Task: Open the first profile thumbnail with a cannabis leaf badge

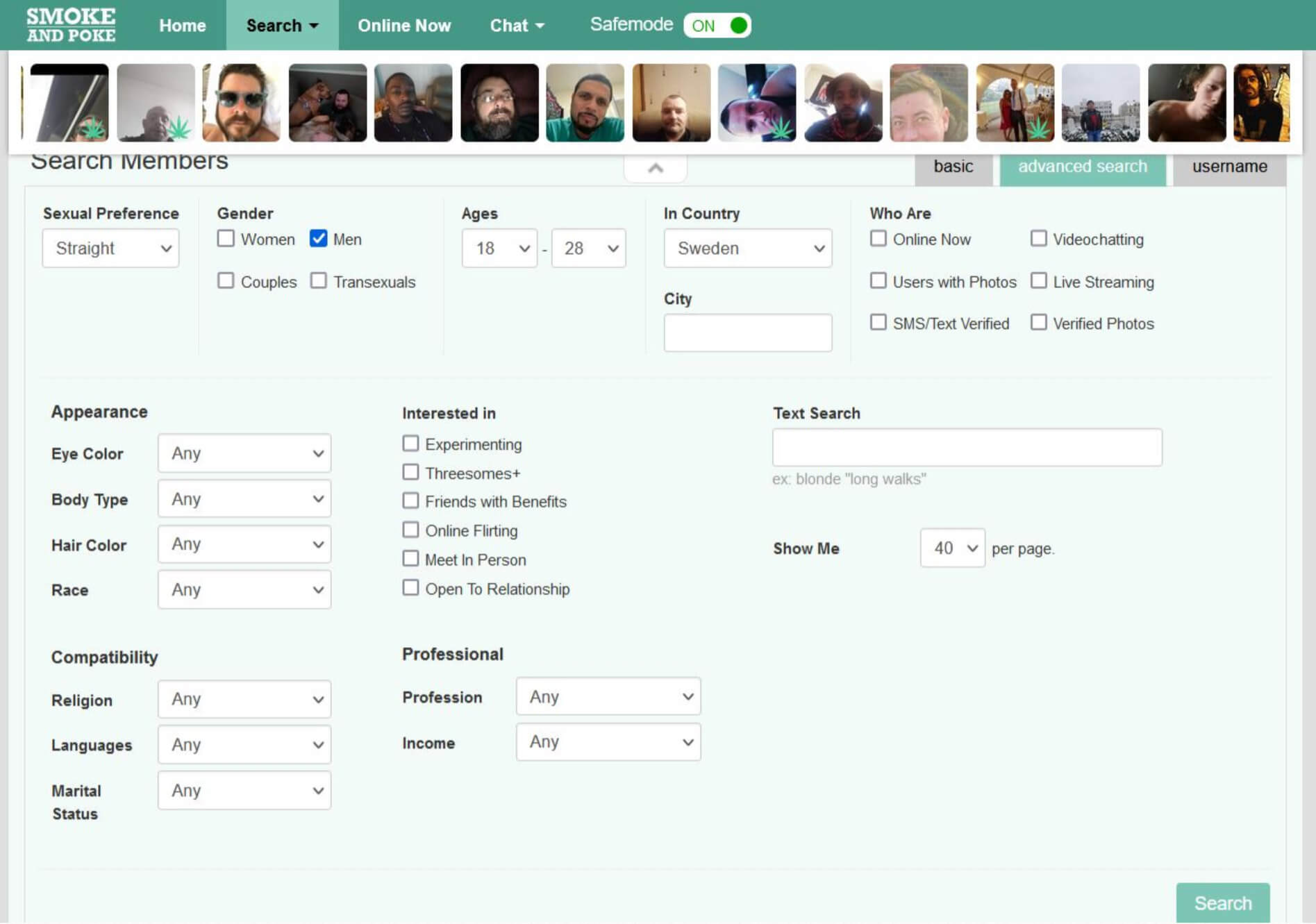Action: tap(69, 103)
